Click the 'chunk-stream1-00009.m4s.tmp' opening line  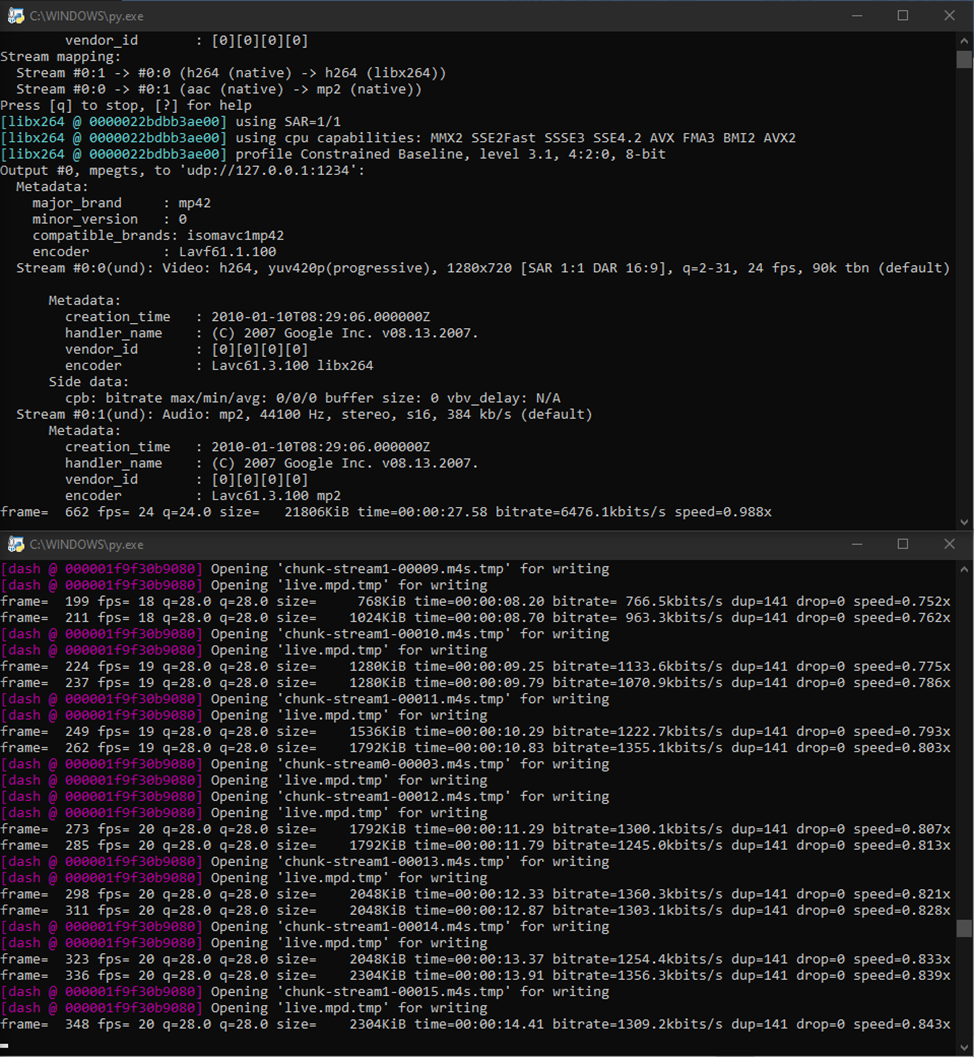pos(305,569)
